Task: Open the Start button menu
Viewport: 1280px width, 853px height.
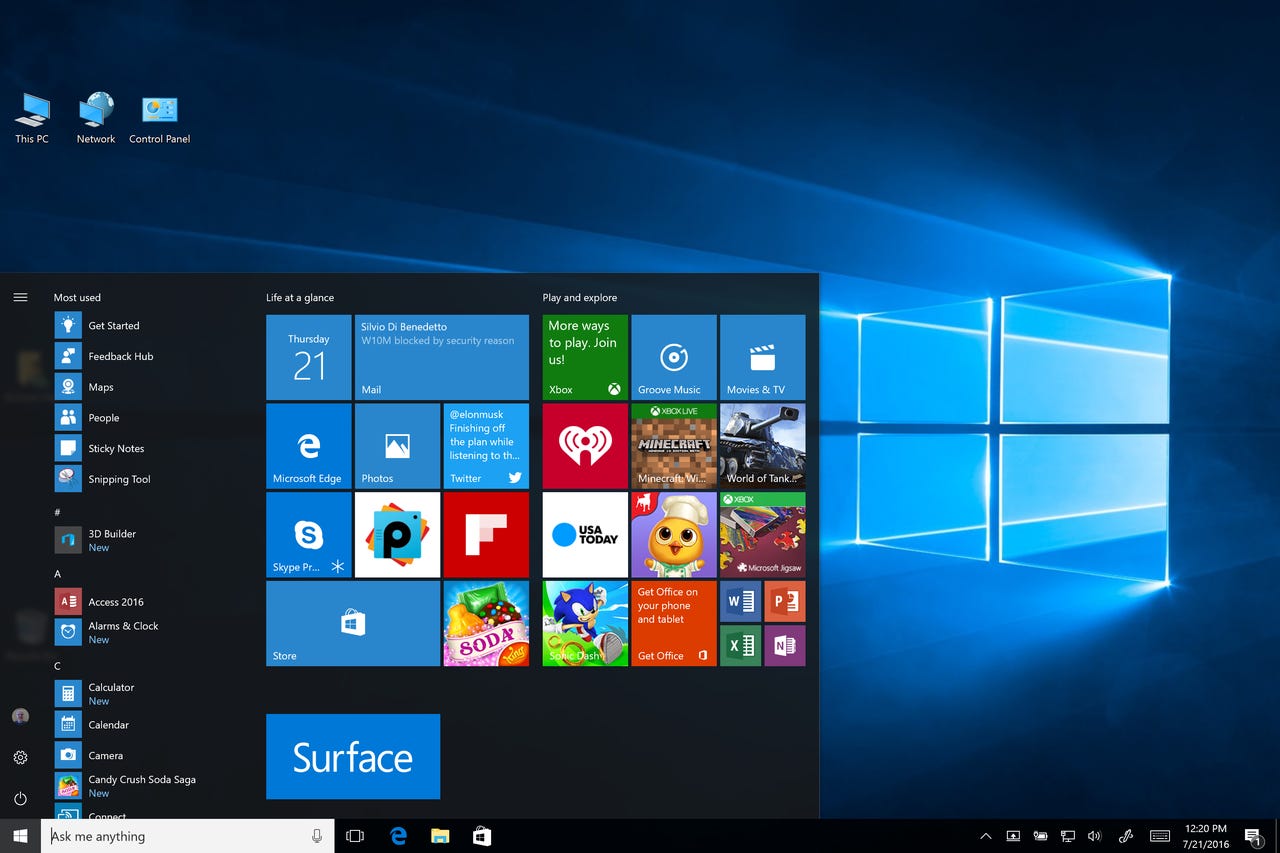Action: click(20, 836)
